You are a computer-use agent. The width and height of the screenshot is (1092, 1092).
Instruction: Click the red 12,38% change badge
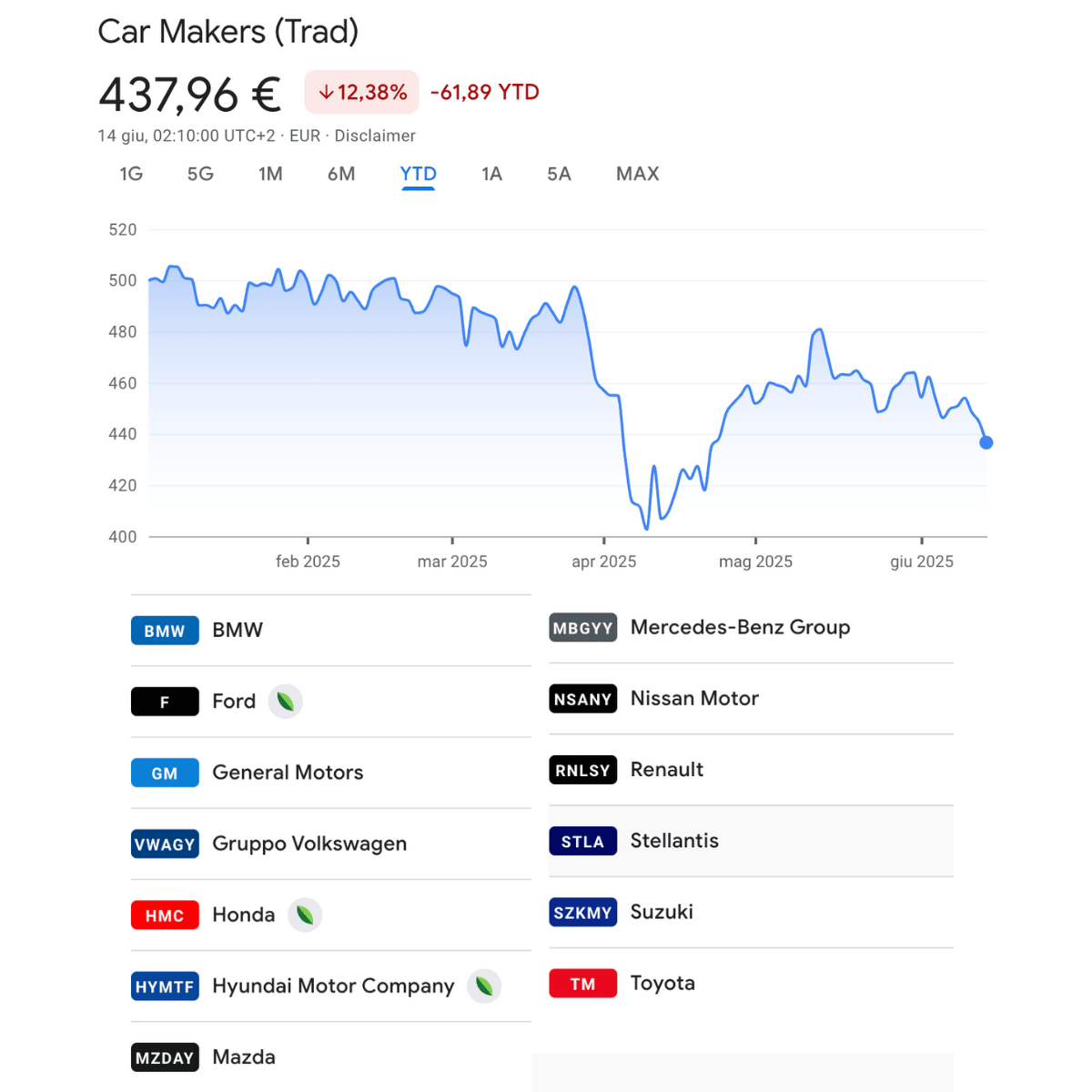pyautogui.click(x=361, y=92)
